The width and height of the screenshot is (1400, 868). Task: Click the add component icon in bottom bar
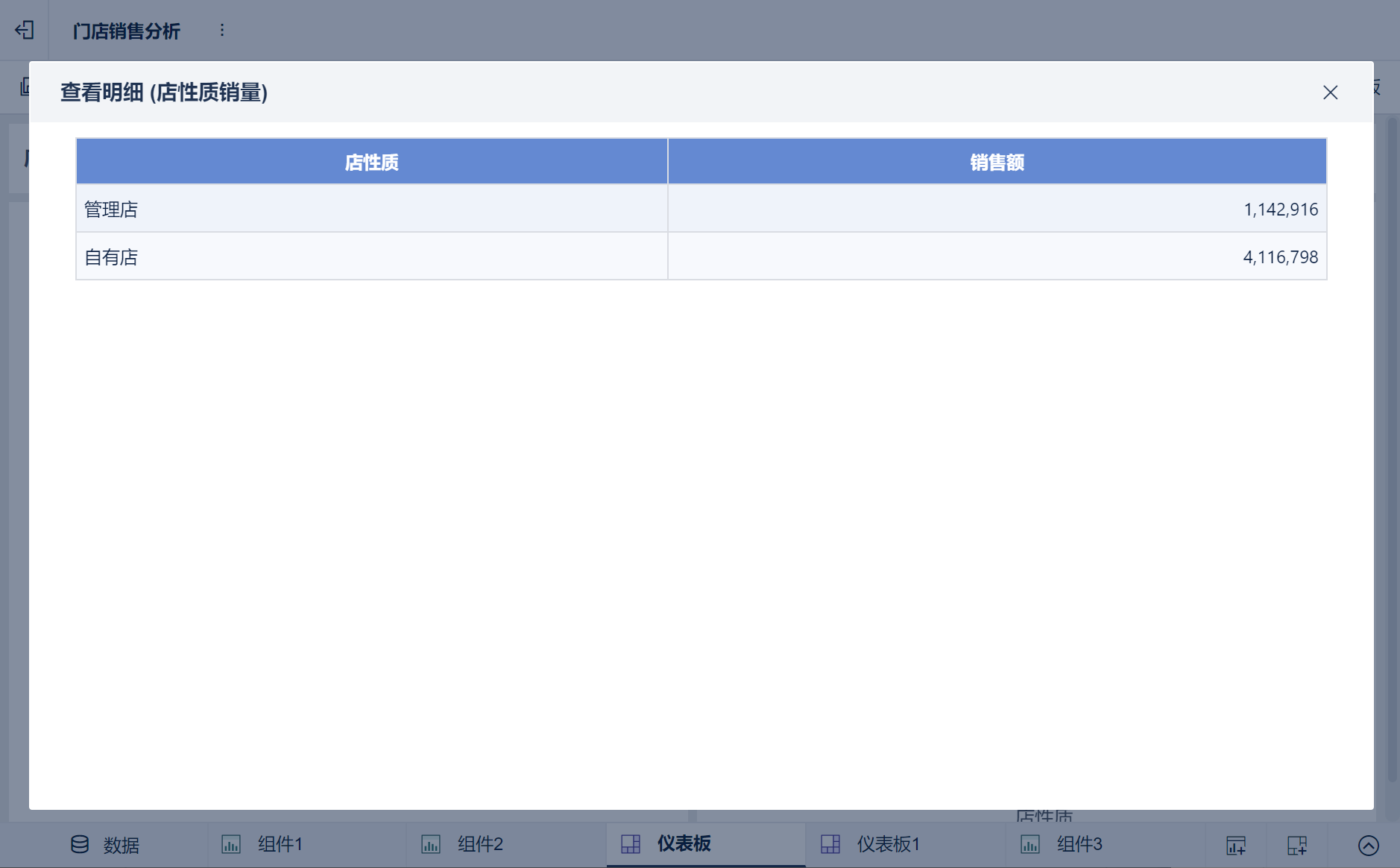[x=1236, y=846]
